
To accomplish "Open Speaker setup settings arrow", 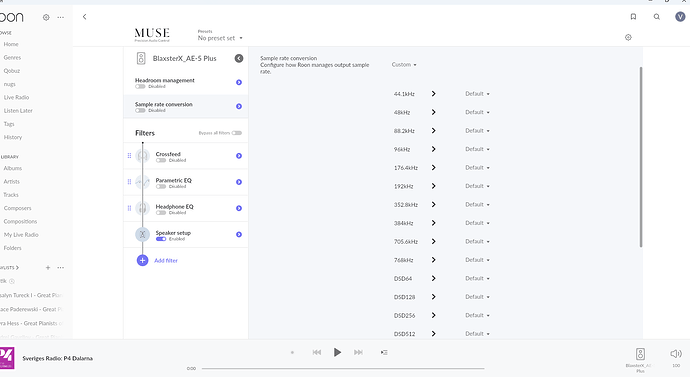I will click(239, 234).
